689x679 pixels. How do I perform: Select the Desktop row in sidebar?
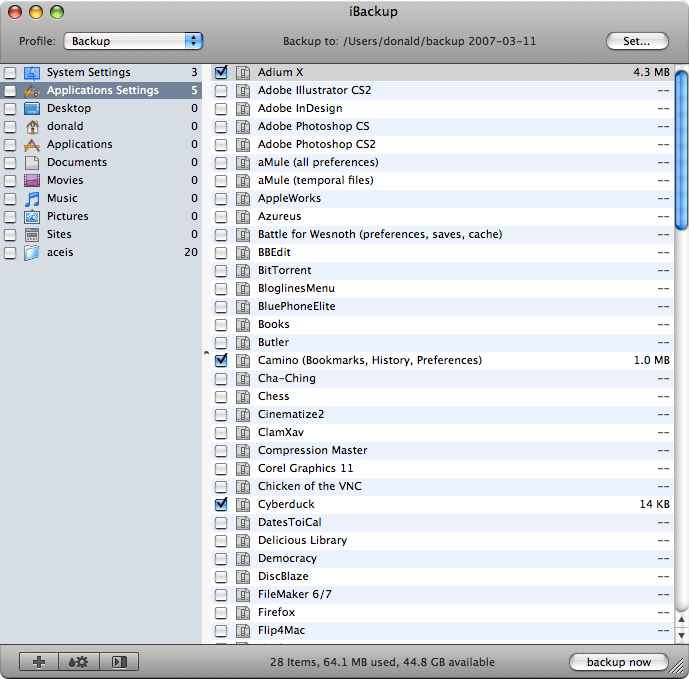(x=101, y=109)
